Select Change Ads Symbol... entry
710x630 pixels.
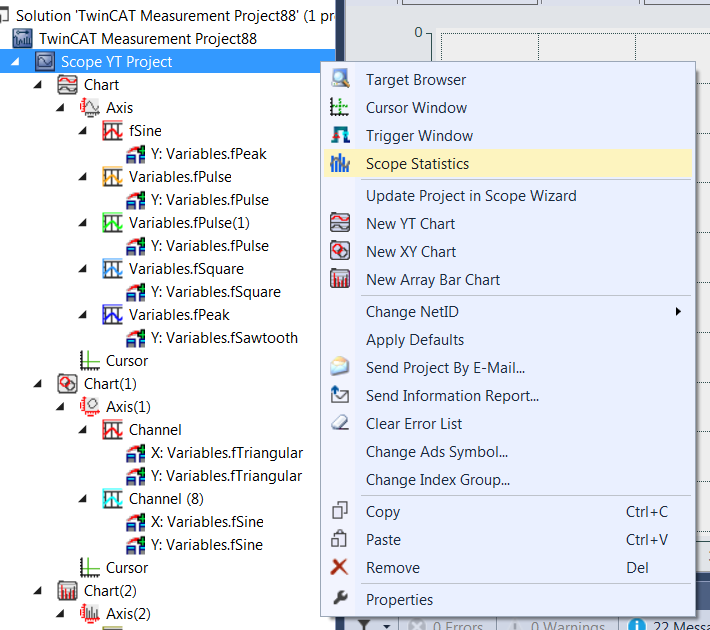pos(508,452)
